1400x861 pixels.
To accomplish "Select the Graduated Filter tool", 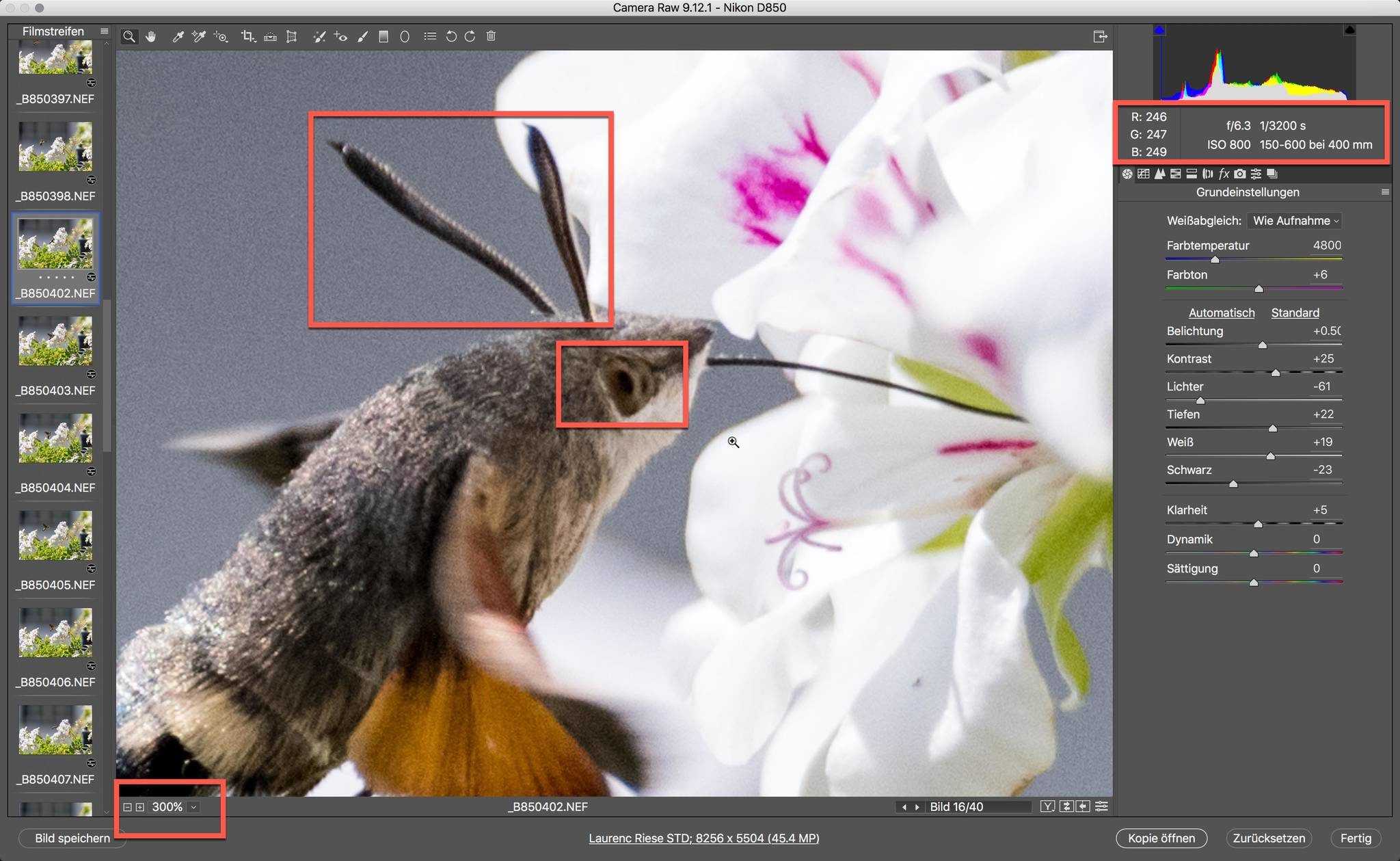I will pos(383,36).
